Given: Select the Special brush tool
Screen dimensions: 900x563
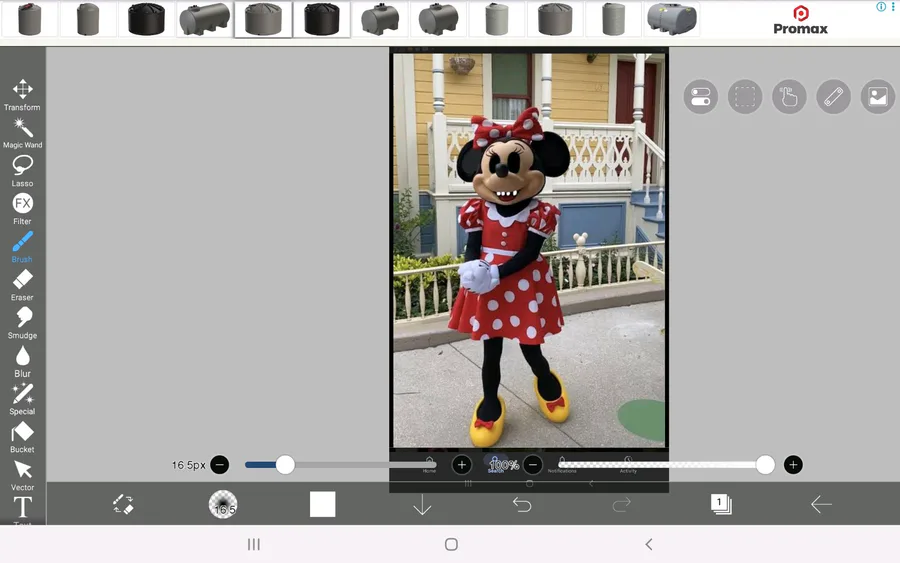Looking at the screenshot, I should point(22,399).
